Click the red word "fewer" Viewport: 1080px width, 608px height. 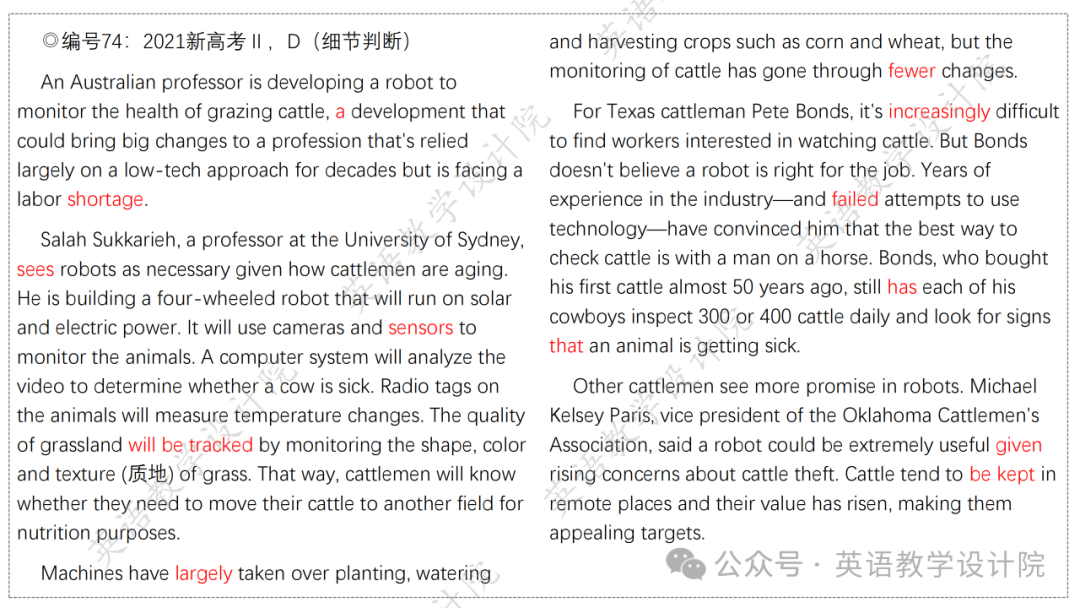click(911, 71)
